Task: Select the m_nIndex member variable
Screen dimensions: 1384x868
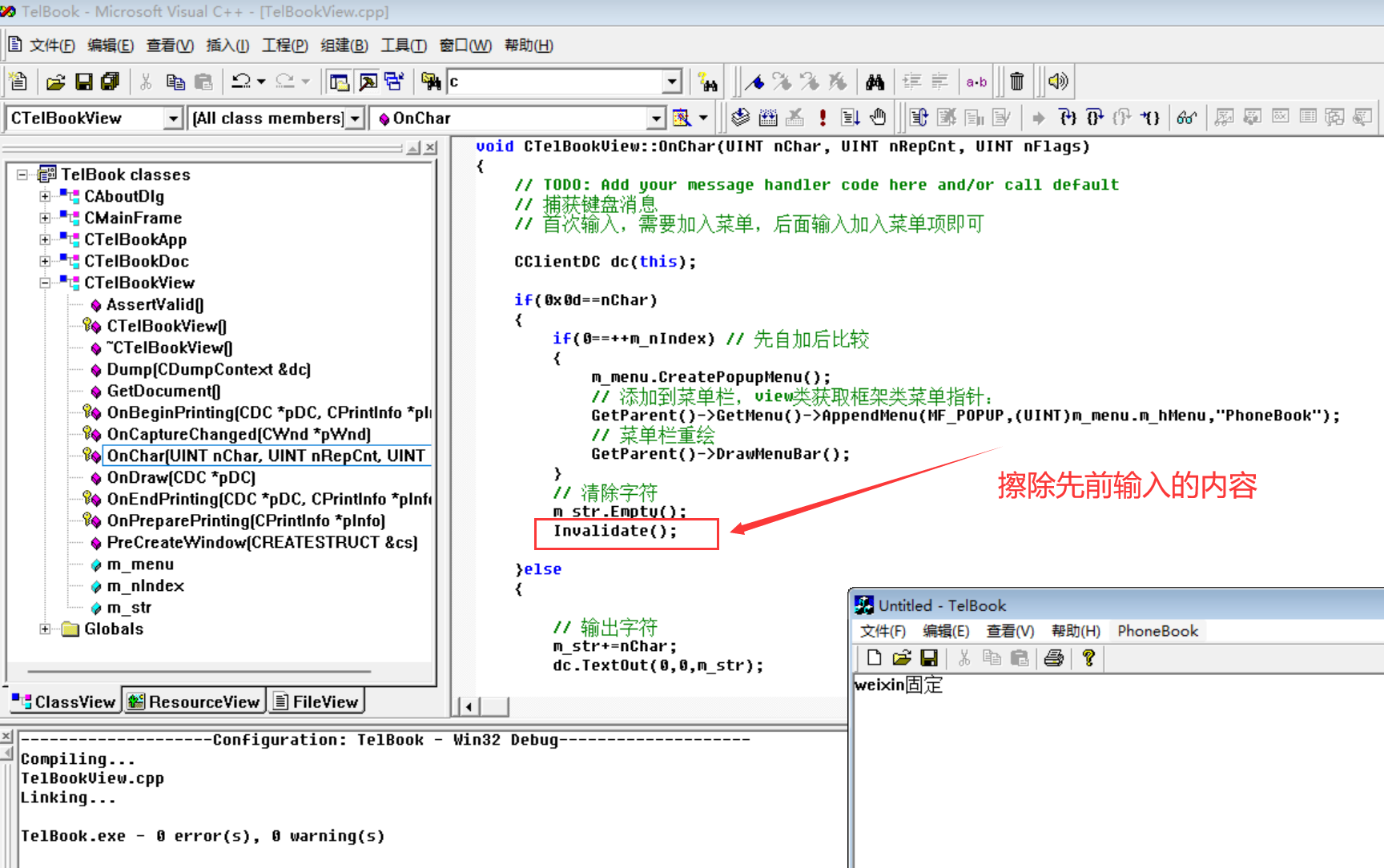Action: [x=146, y=585]
